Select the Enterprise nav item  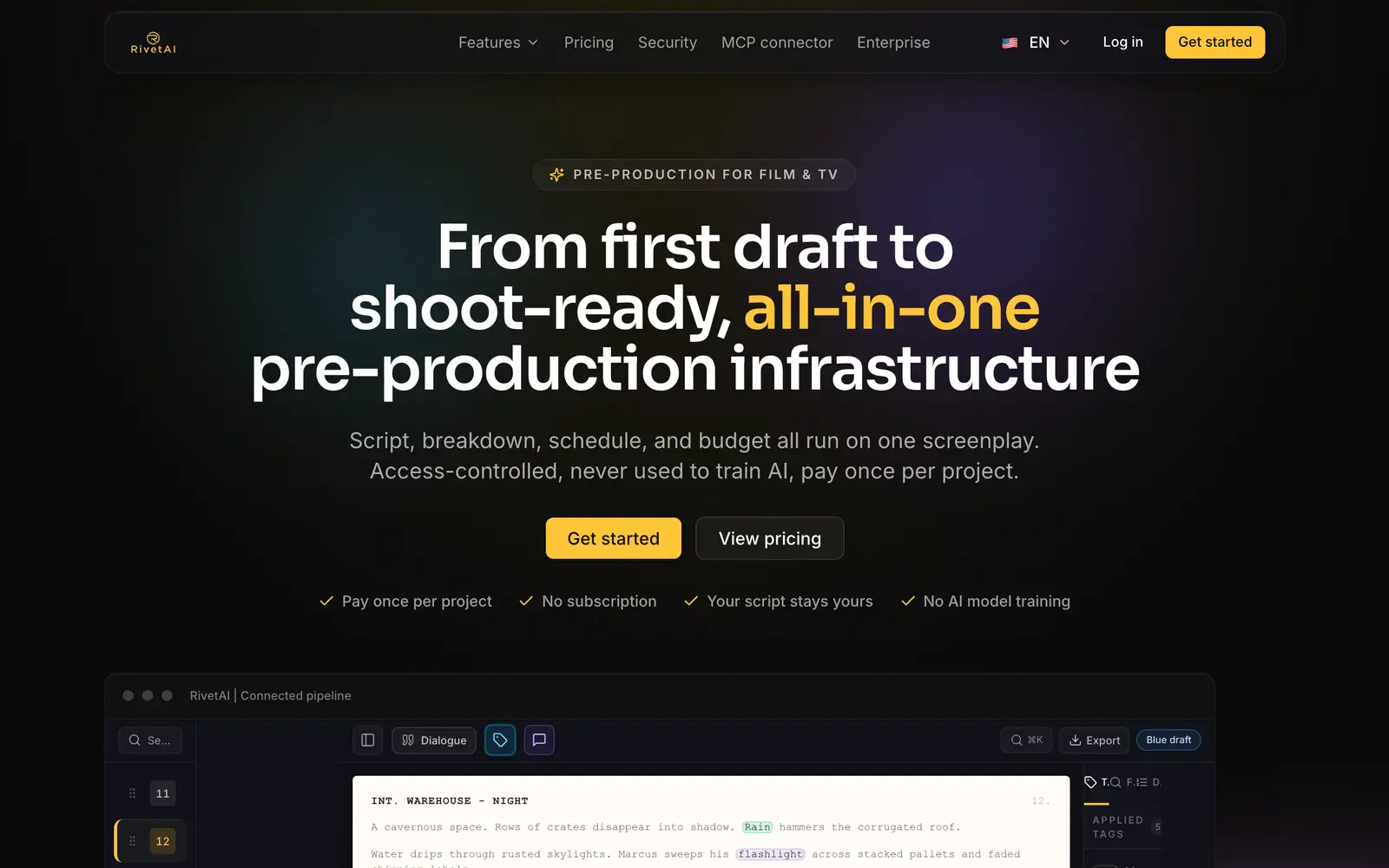pyautogui.click(x=893, y=43)
